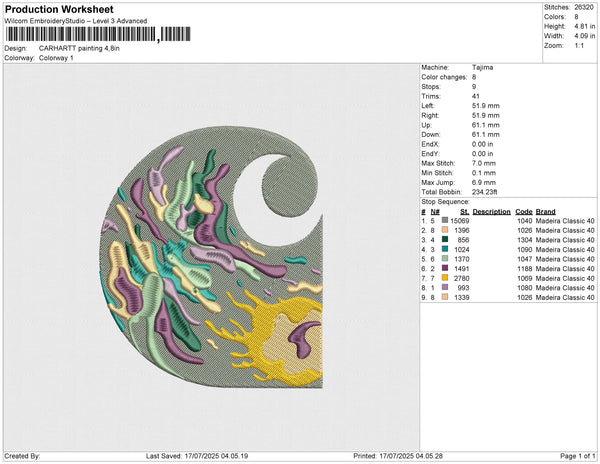Pick the dark green swatch, code 1304
The height and width of the screenshot is (464, 600).
(x=445, y=240)
